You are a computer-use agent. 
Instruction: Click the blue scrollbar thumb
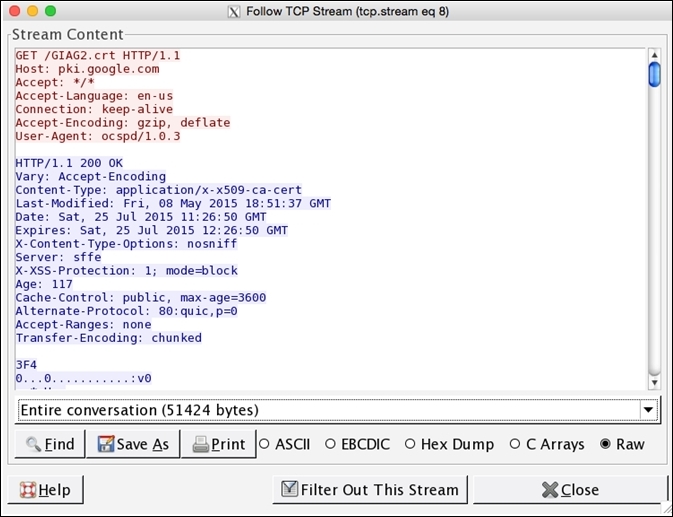point(654,75)
